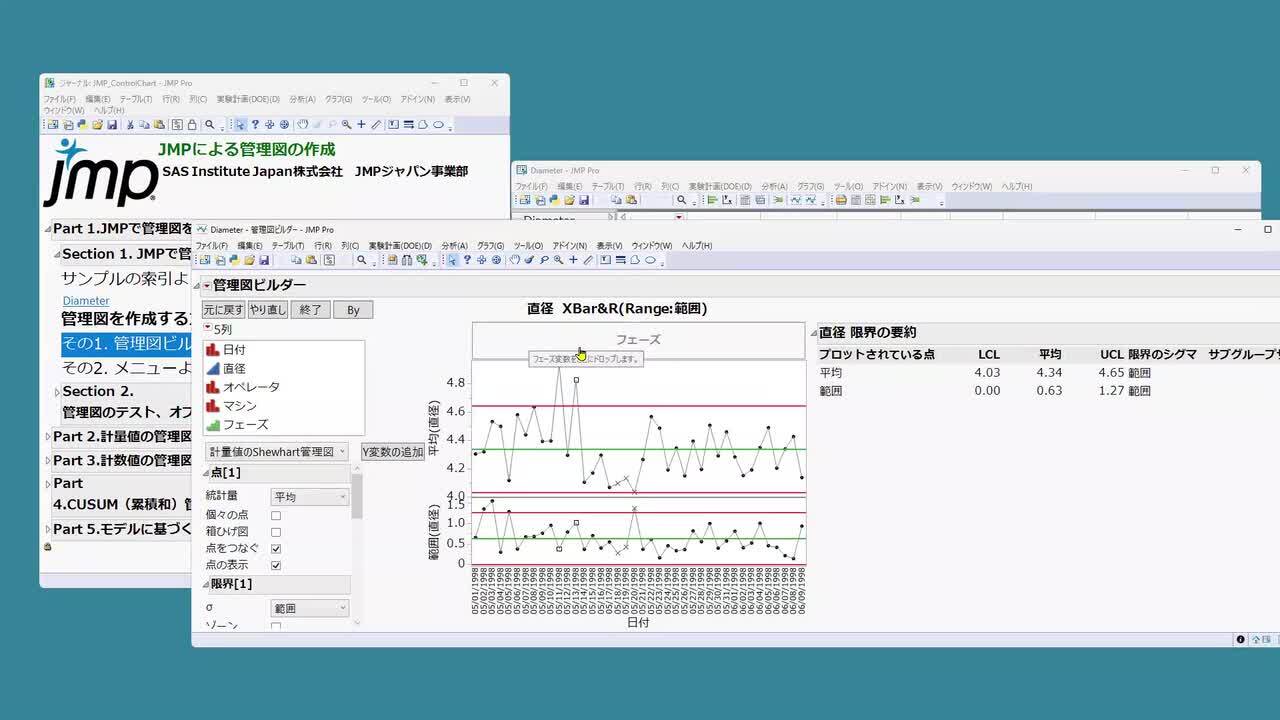
Task: Click the new data table icon in Control Chart Builder toolbar
Action: tap(205, 260)
